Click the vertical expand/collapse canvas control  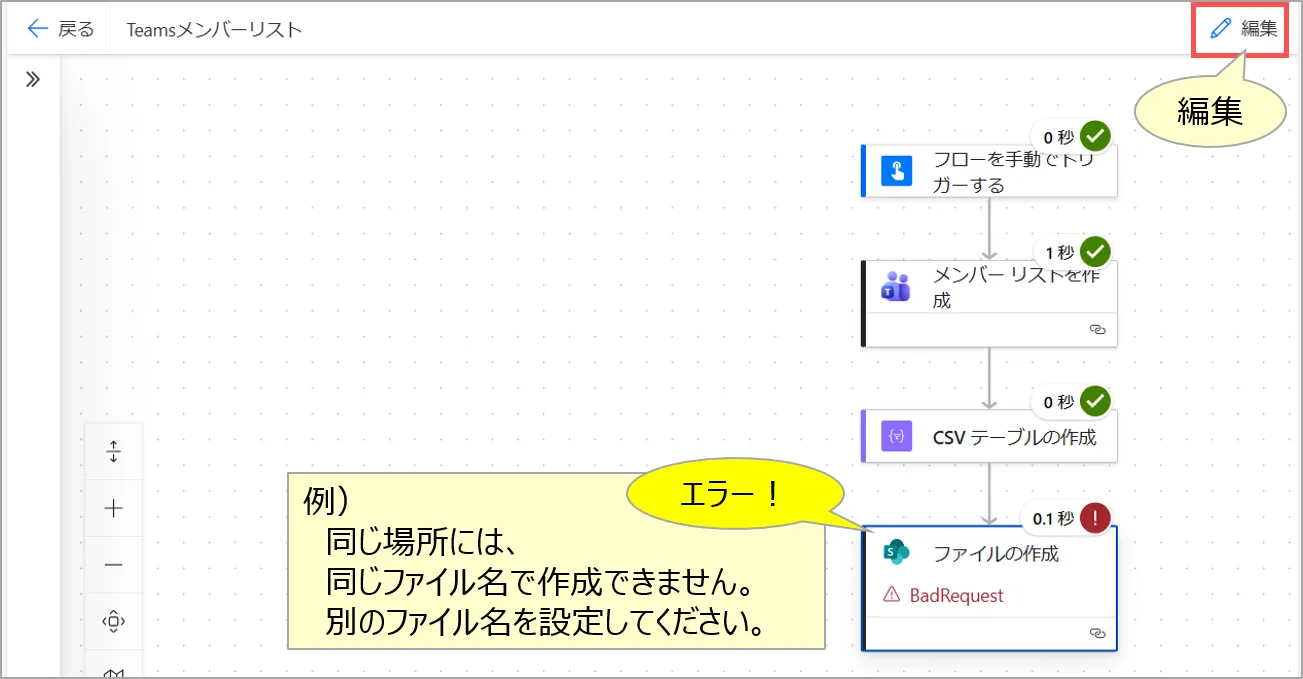click(x=114, y=452)
